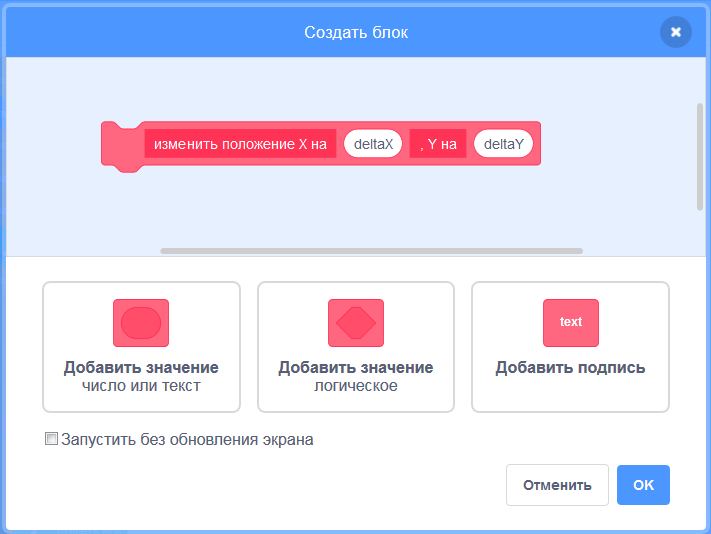Click the vertical scrollbar in the preview area

pyautogui.click(x=700, y=156)
